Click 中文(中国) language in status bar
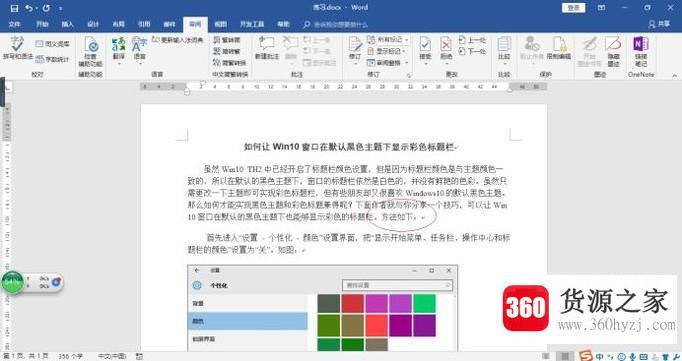 coord(111,356)
